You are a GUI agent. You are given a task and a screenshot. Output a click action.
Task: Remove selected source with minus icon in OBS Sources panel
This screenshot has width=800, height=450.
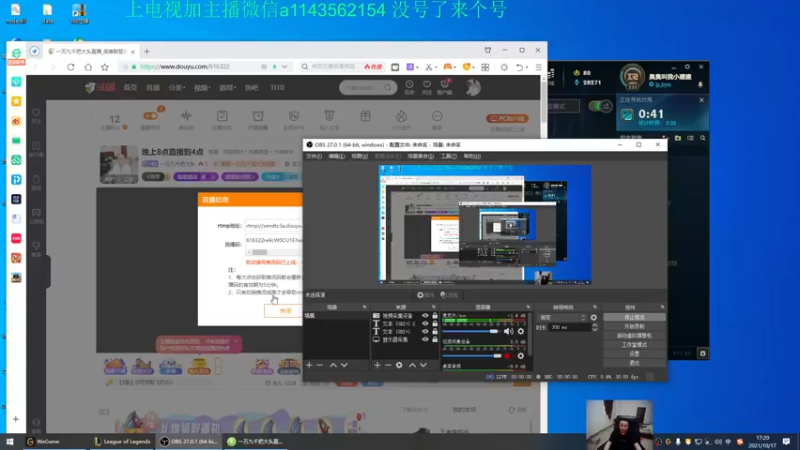pos(388,365)
